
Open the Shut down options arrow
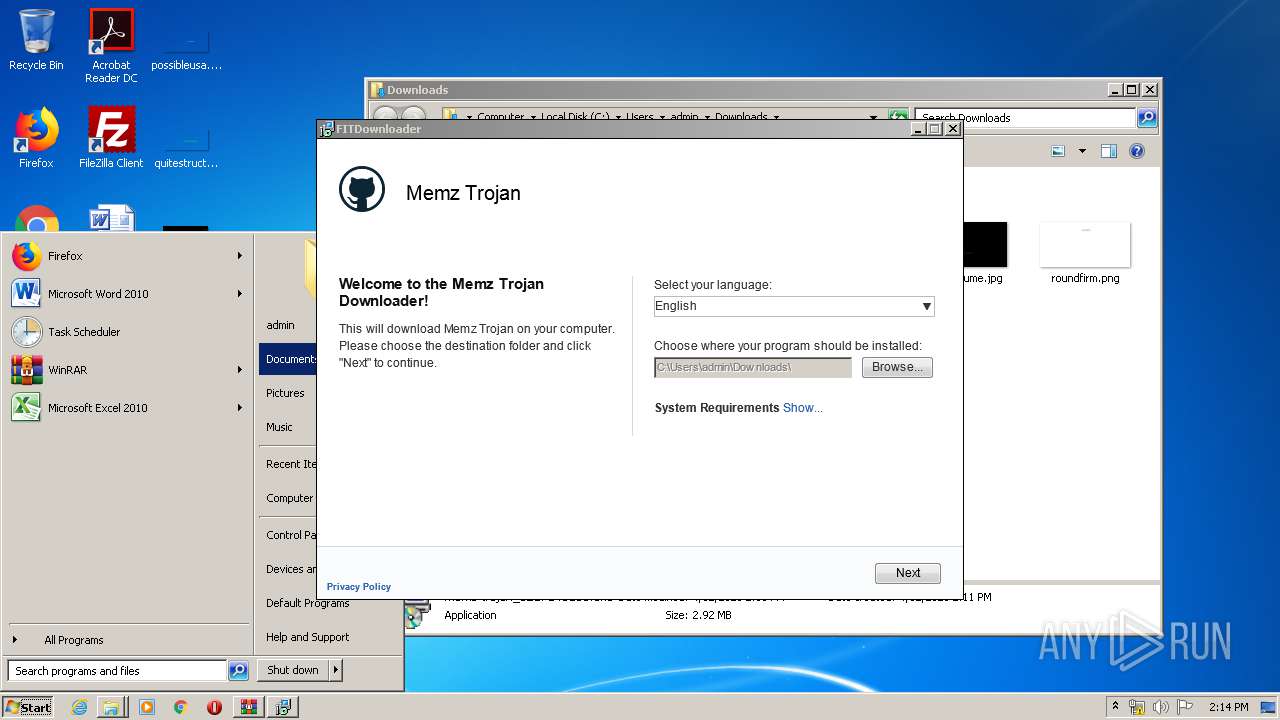(336, 670)
